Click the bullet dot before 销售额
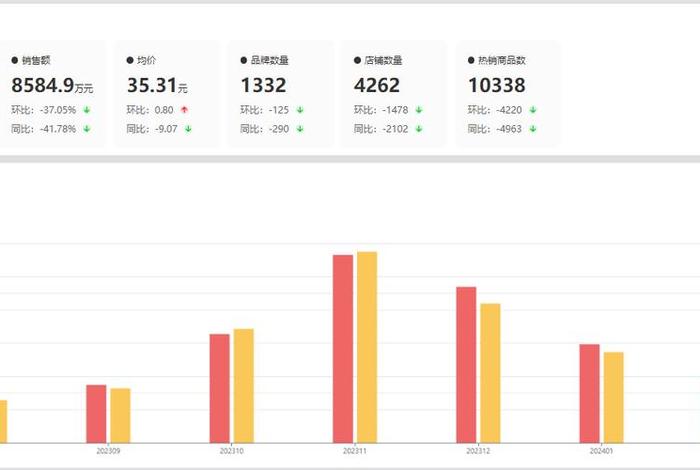700x470 pixels. click(15, 60)
